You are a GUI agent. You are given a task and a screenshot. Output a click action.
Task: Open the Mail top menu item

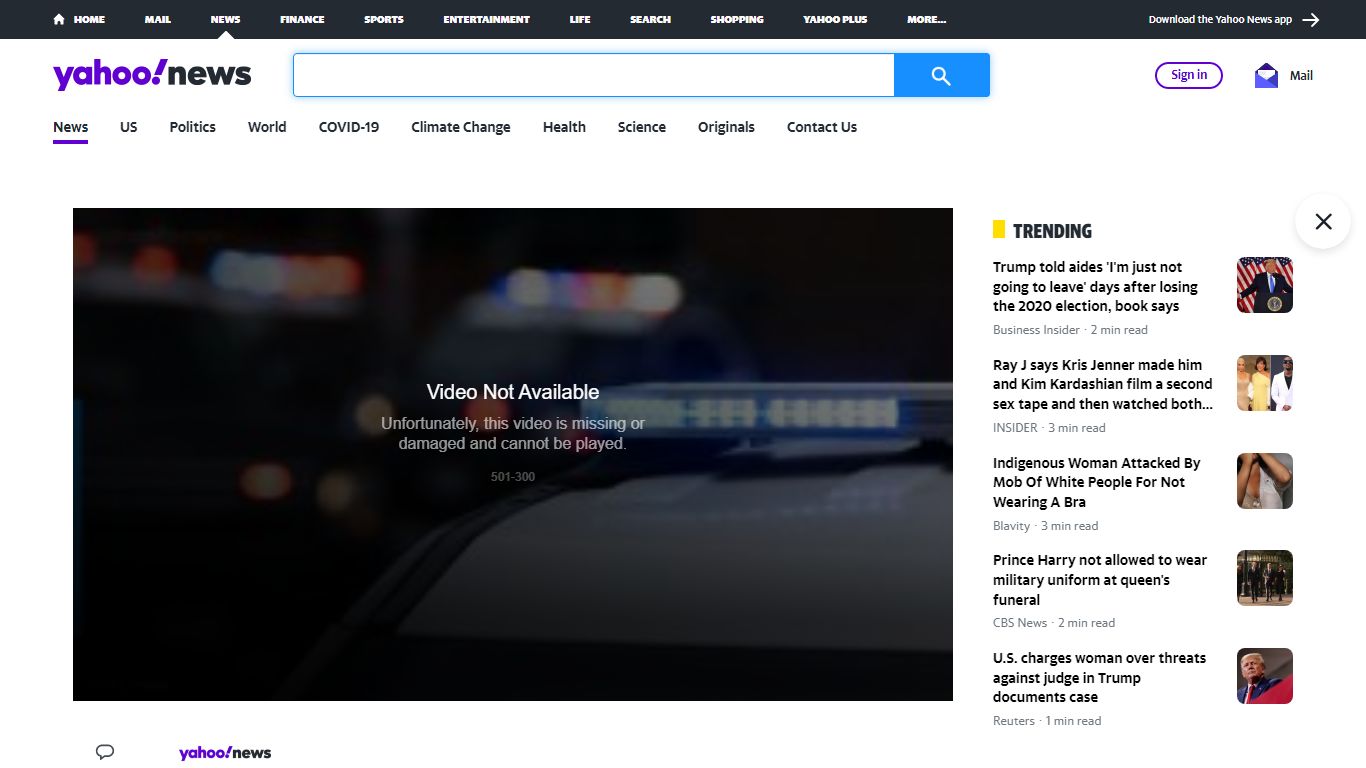[x=158, y=19]
